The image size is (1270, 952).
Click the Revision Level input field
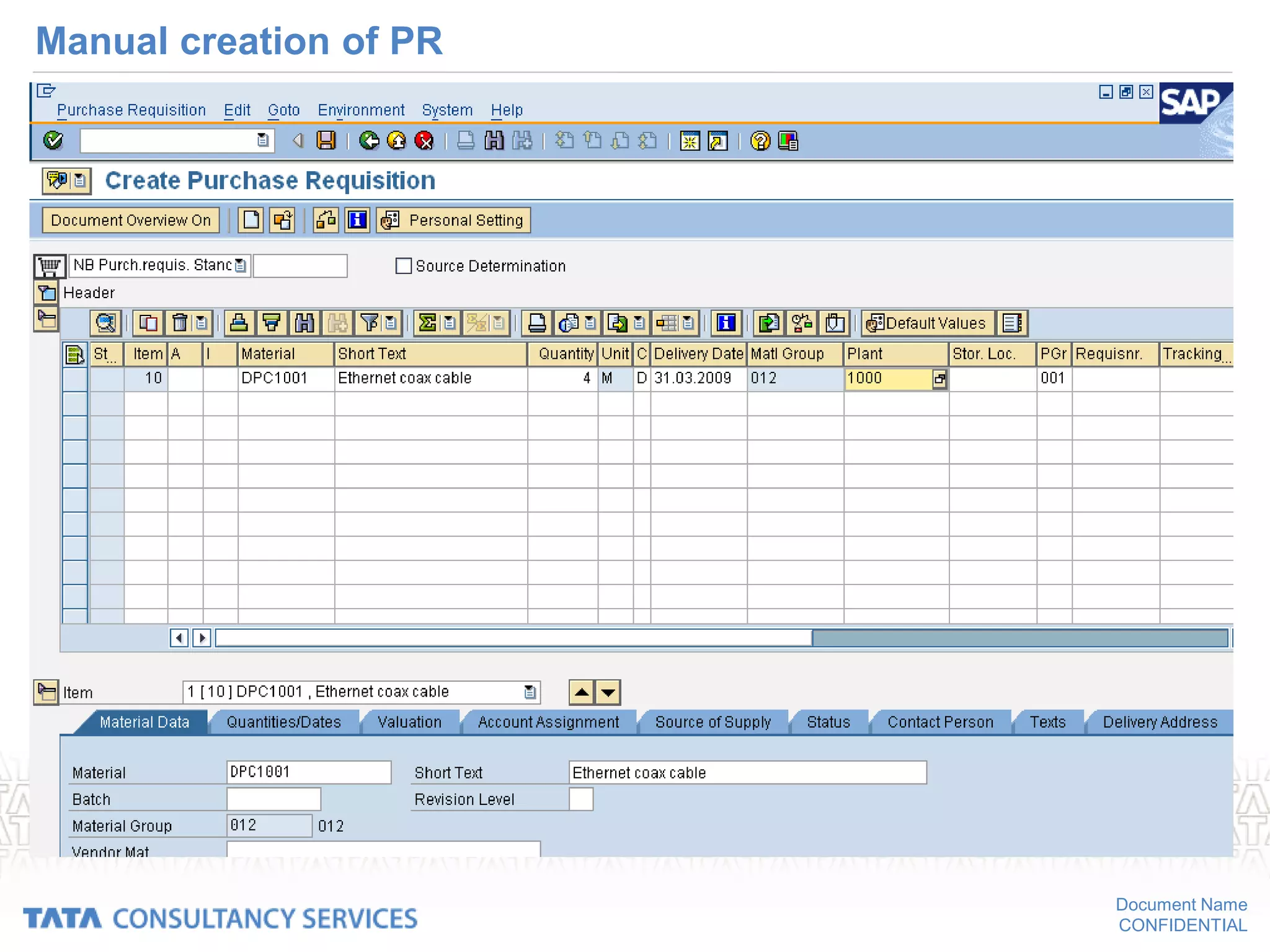581,799
